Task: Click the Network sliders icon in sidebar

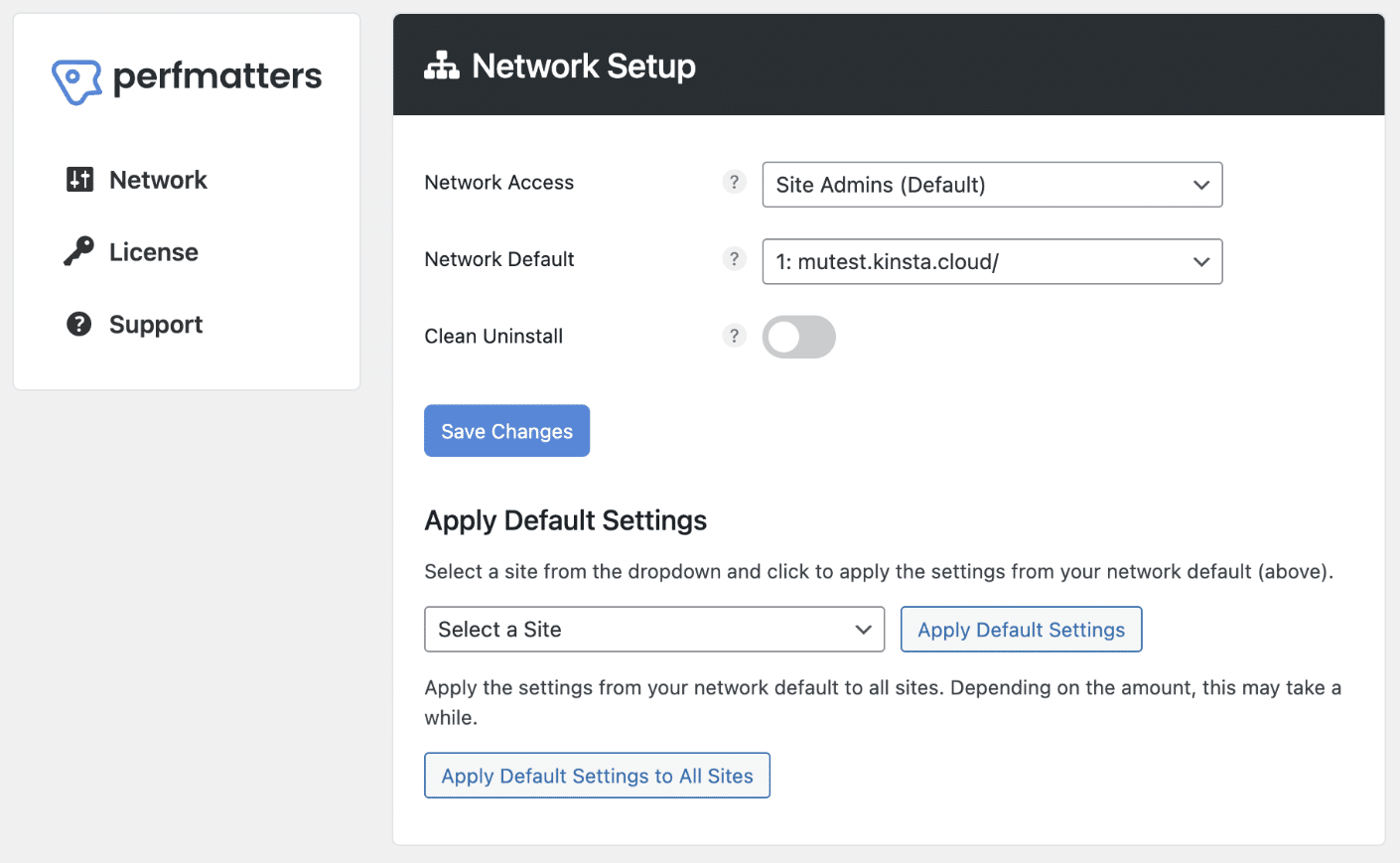Action: pos(79,180)
